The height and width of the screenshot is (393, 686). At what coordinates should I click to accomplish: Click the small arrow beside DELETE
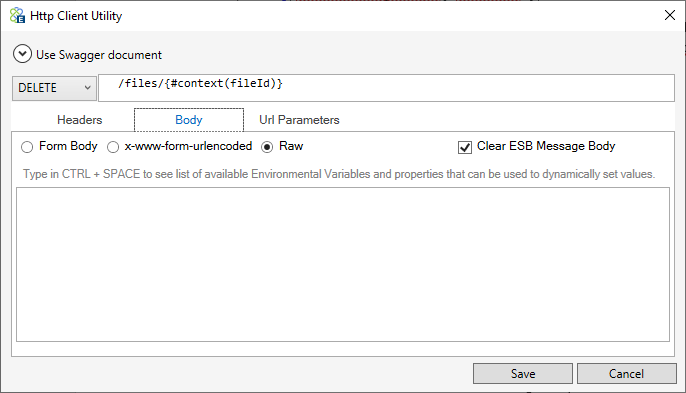click(88, 88)
